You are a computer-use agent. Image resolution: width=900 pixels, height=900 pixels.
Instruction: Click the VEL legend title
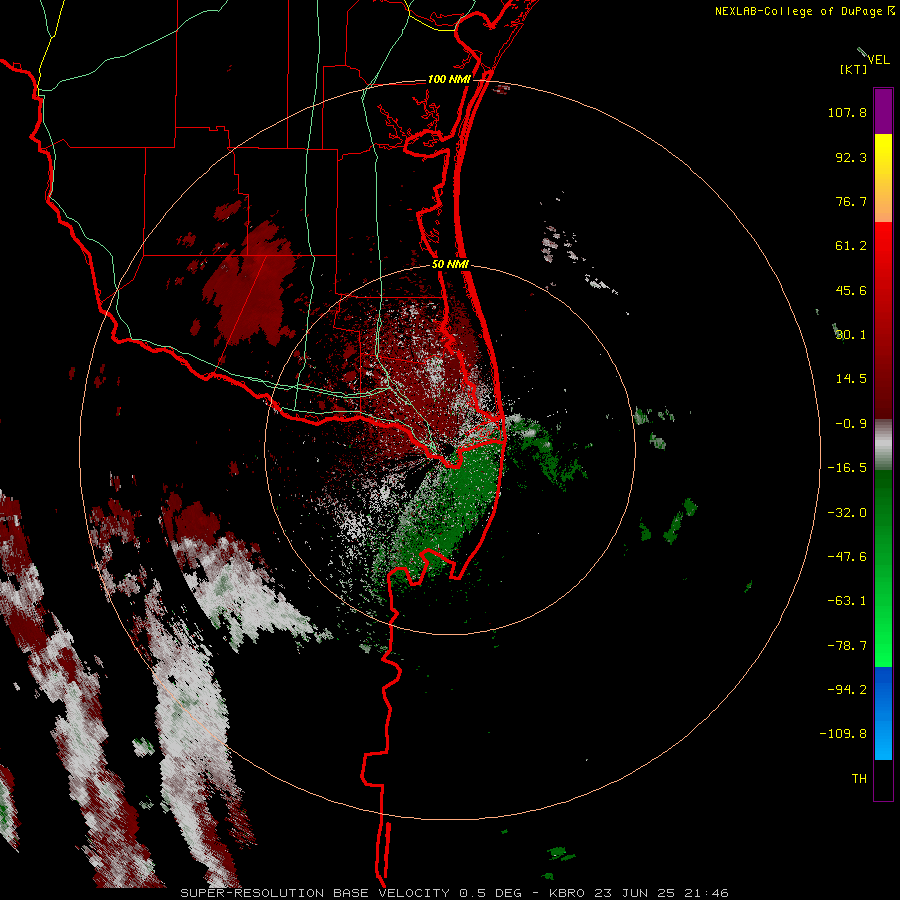point(878,59)
